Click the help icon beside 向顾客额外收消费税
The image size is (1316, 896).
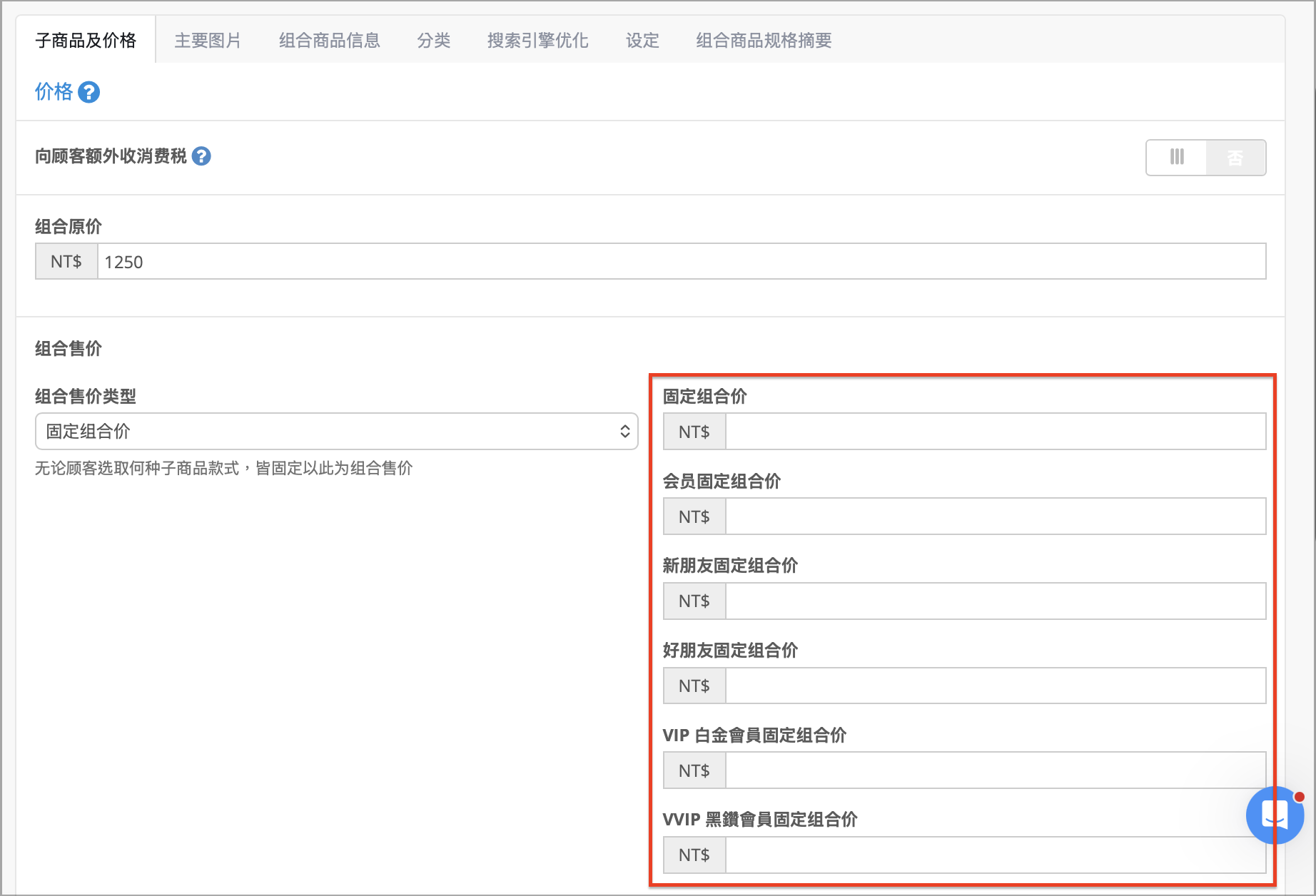(x=202, y=156)
